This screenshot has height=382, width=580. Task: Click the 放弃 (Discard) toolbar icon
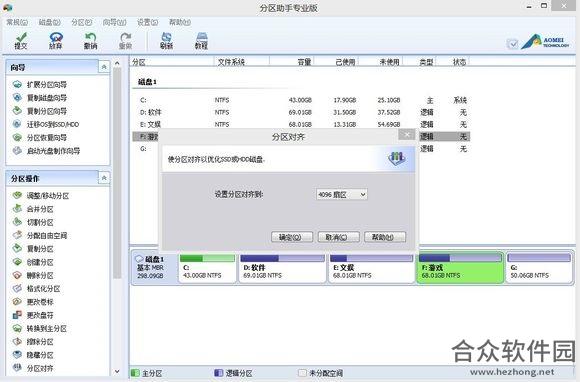click(x=56, y=41)
